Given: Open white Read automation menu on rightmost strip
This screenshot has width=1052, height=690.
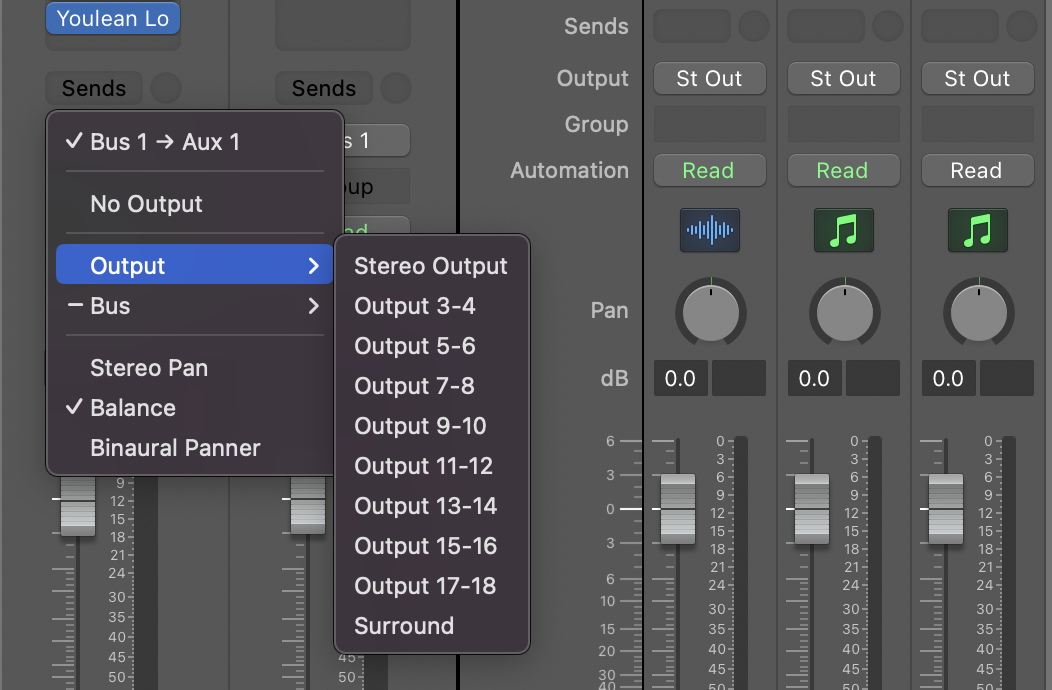Looking at the screenshot, I should (x=978, y=170).
